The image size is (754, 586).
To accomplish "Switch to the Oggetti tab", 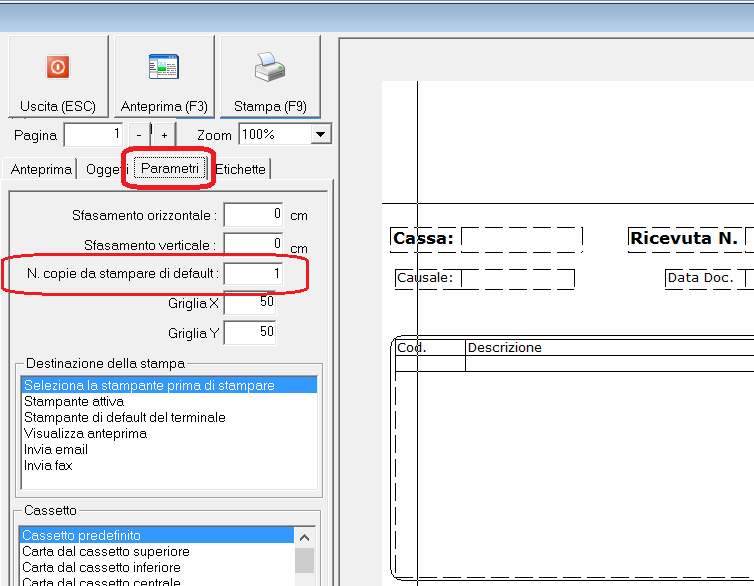I will [103, 169].
